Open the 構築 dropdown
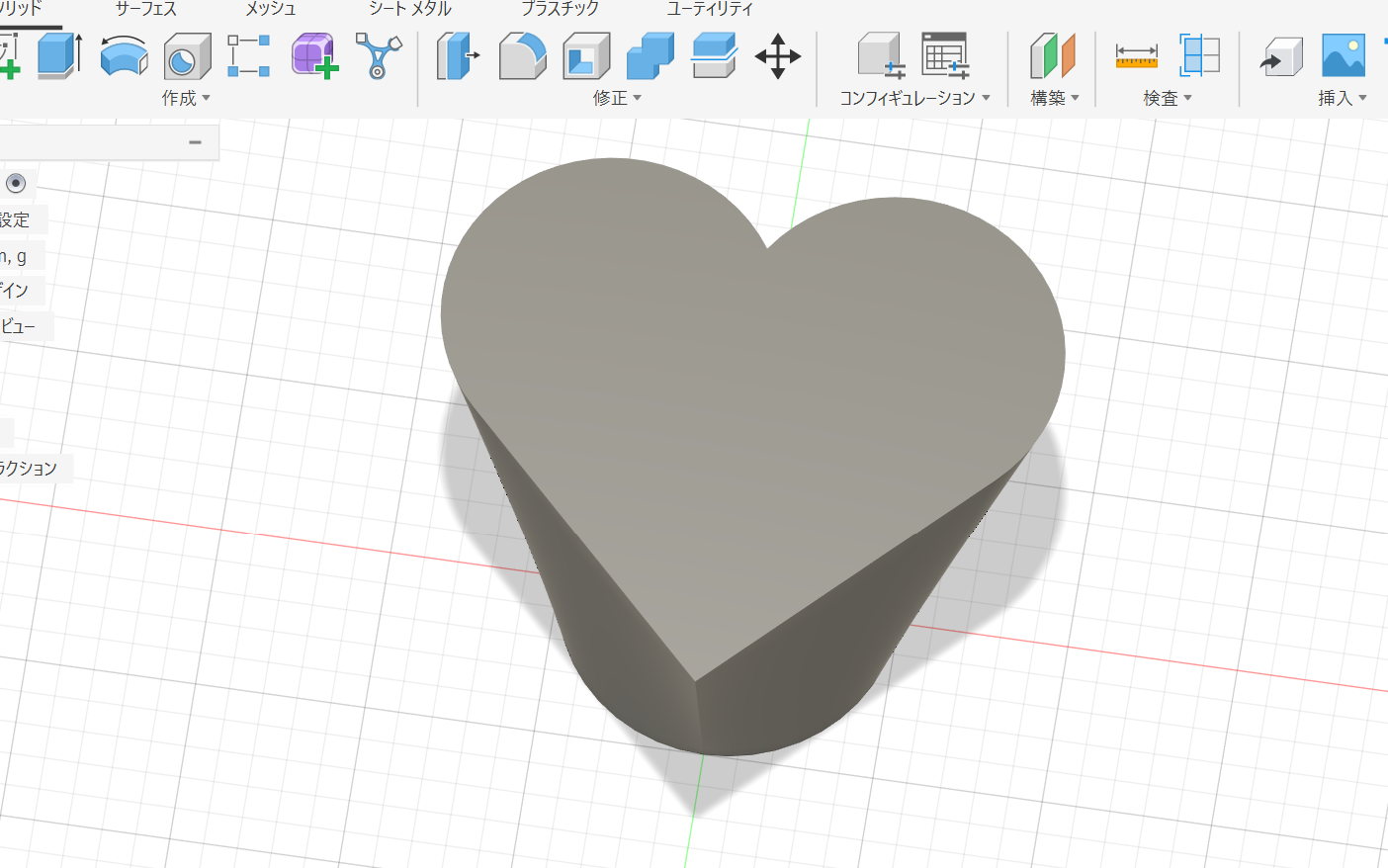The width and height of the screenshot is (1388, 868). (x=1055, y=98)
